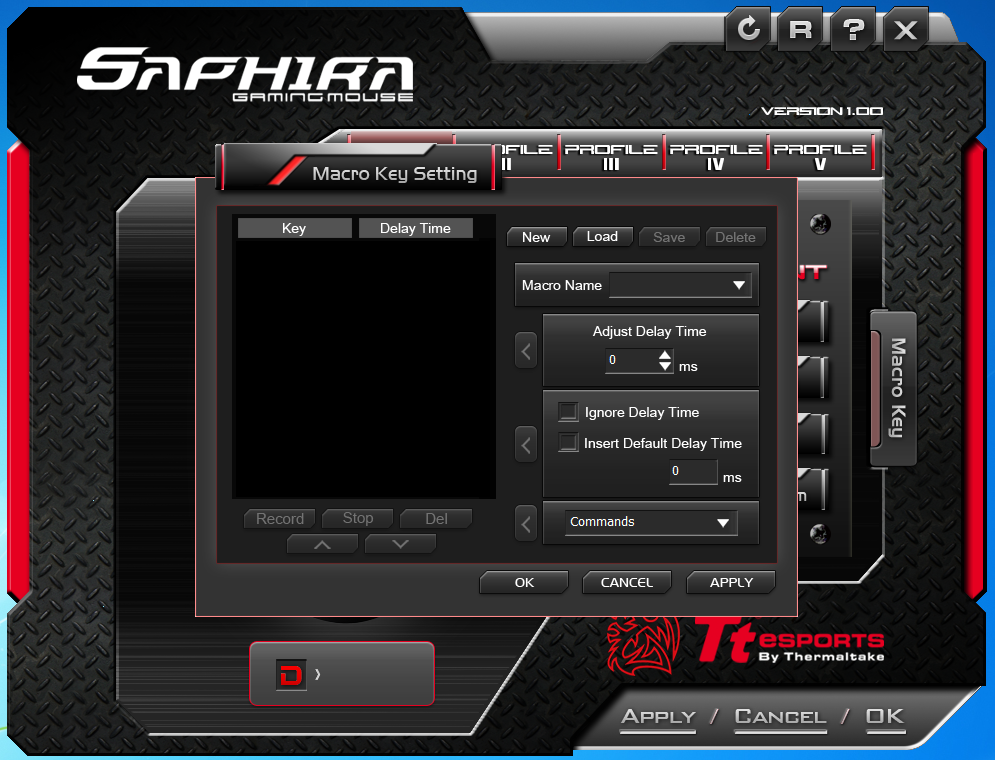Click APPLY in Macro Key Setting dialog
This screenshot has width=995, height=760.
pyautogui.click(x=731, y=582)
